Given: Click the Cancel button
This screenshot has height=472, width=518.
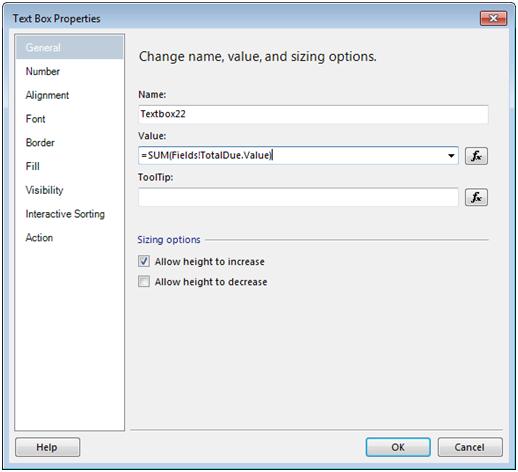Looking at the screenshot, I should (x=470, y=447).
